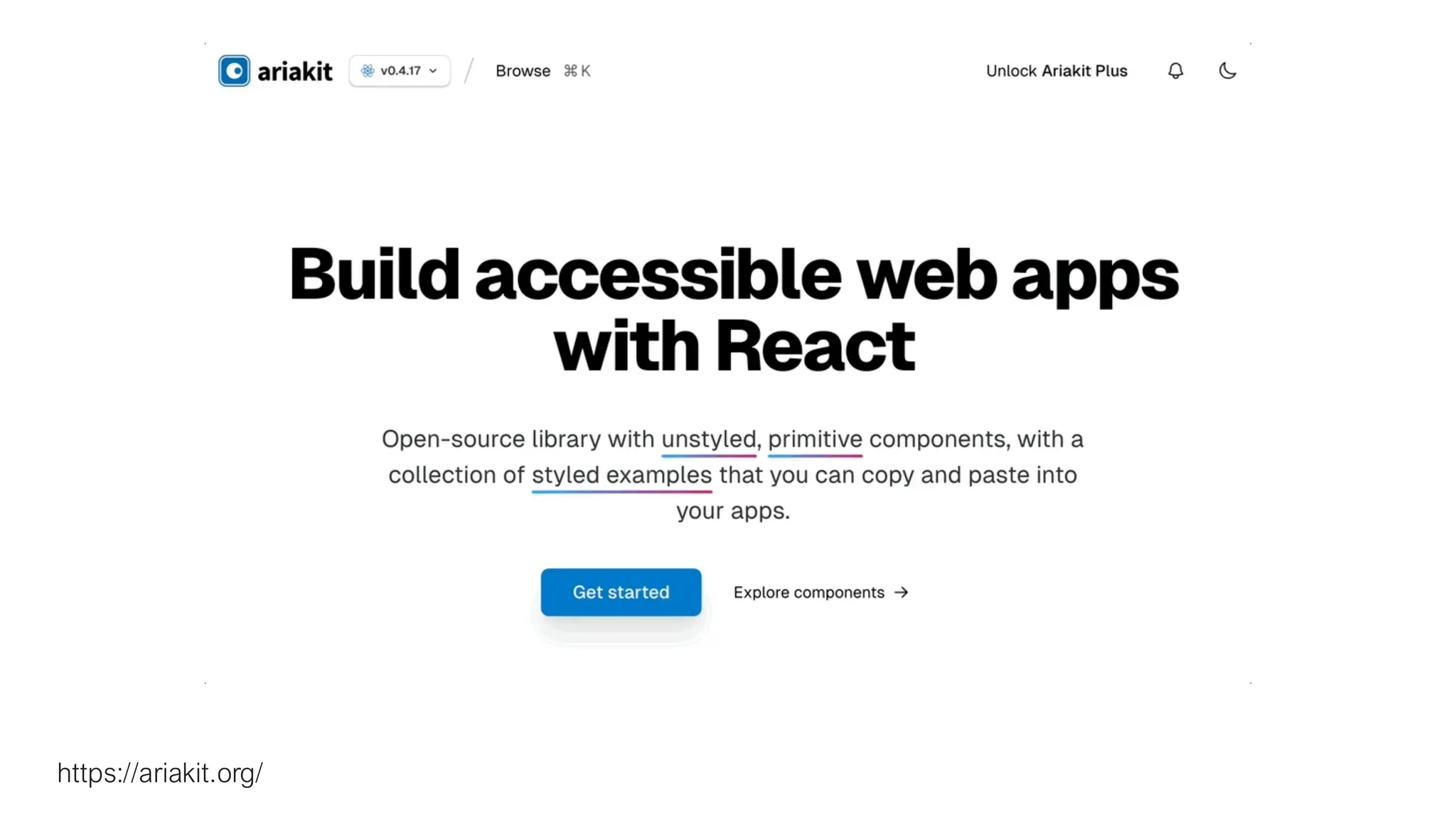
Task: Click the "Build accessible web apps" heading
Action: (734, 276)
